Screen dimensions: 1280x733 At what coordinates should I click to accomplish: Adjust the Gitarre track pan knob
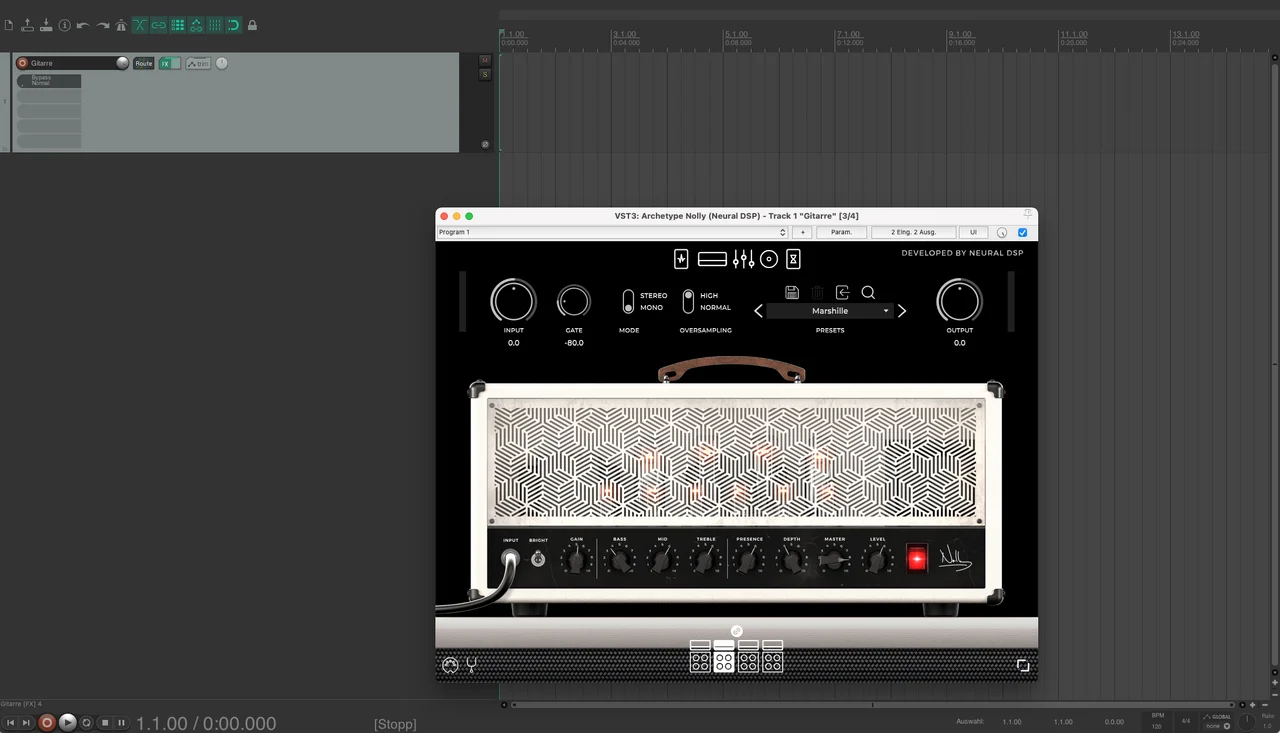222,64
